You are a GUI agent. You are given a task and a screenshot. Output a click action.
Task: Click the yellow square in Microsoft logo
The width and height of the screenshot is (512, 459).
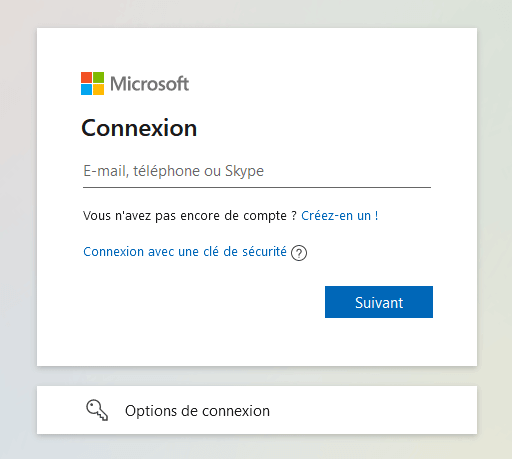[x=98, y=89]
